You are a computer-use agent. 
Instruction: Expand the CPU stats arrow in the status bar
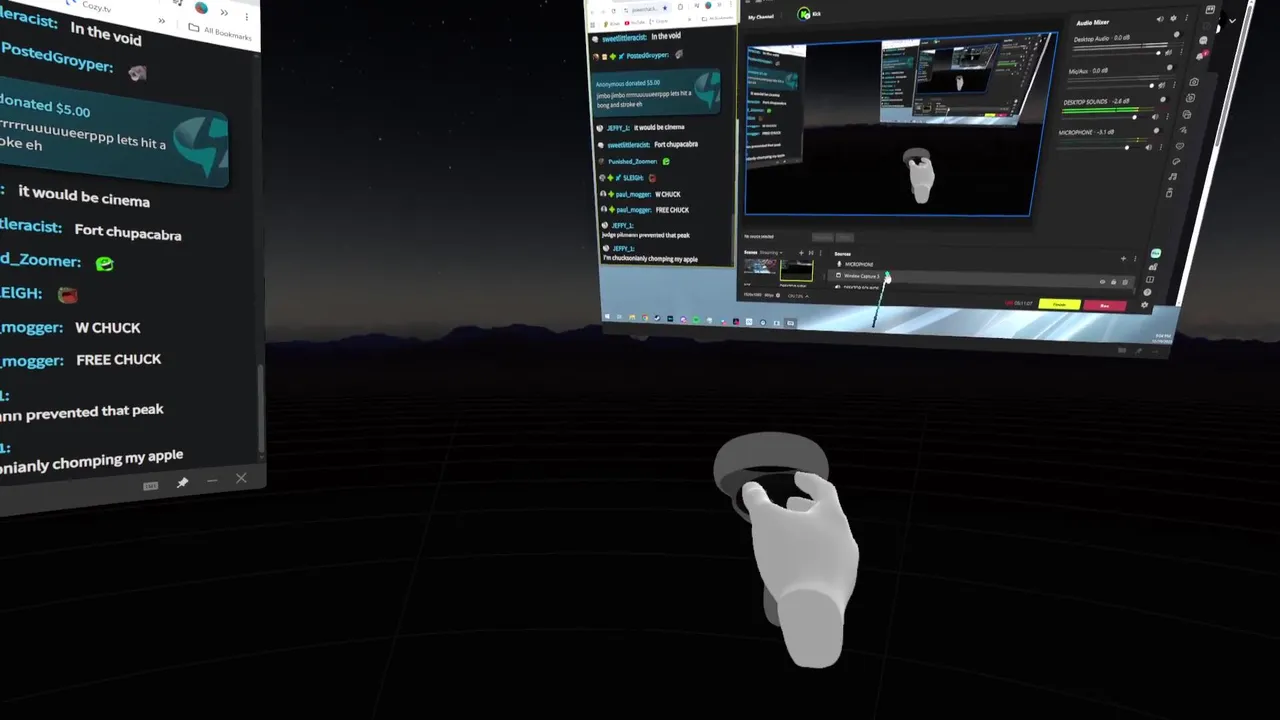coord(807,296)
